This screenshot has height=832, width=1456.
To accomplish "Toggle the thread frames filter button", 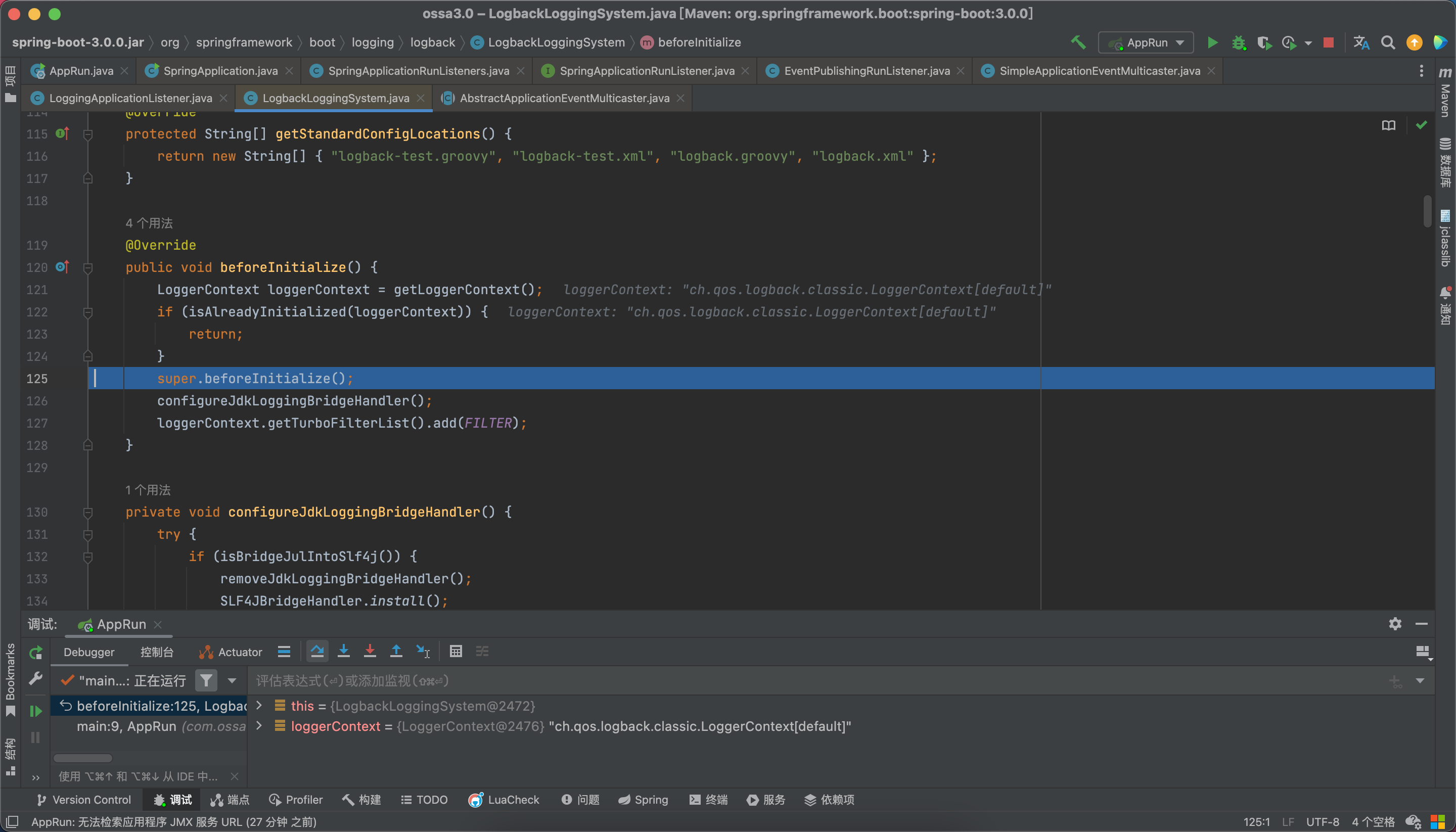I will tap(206, 680).
